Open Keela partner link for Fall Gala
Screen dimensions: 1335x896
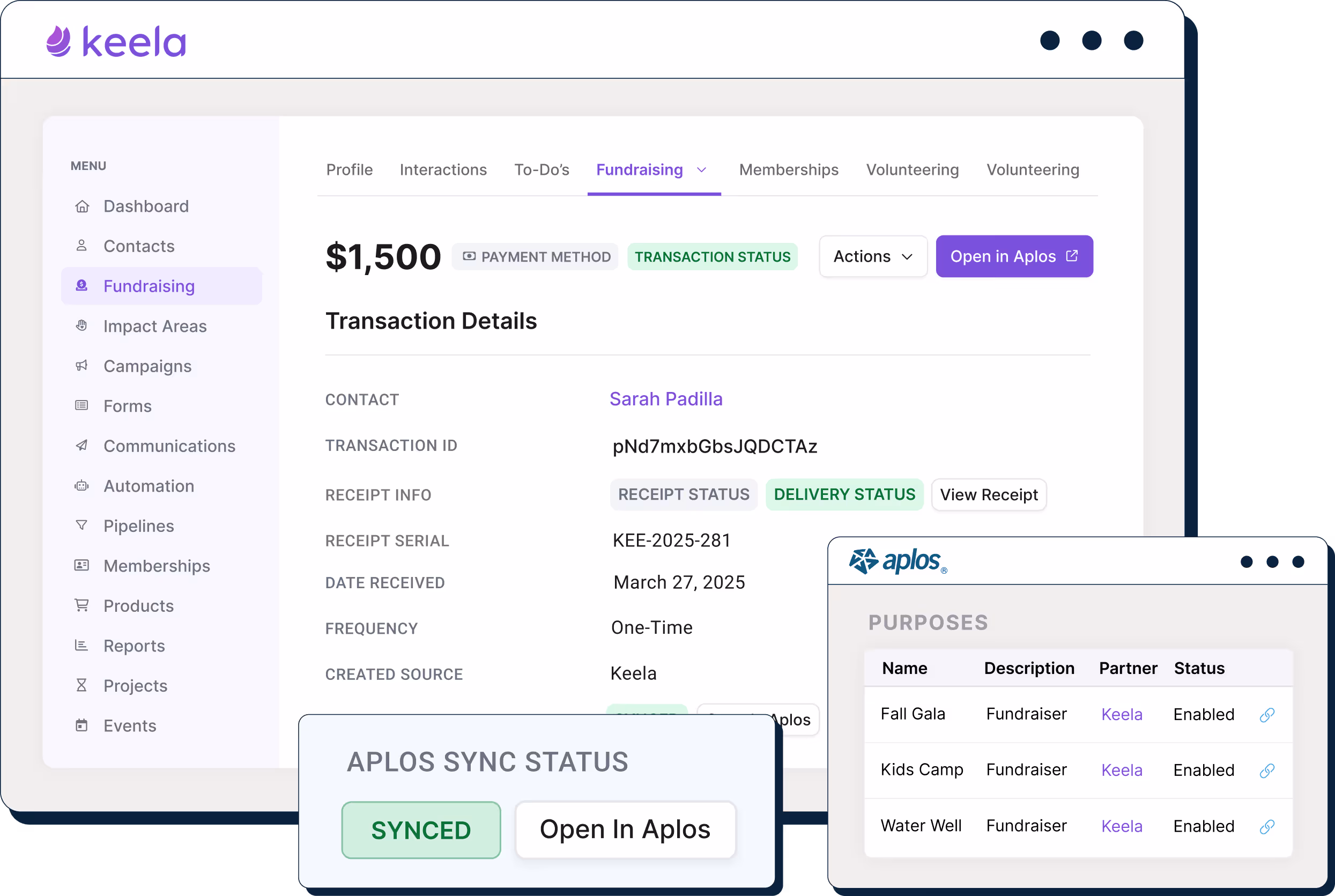point(1122,714)
